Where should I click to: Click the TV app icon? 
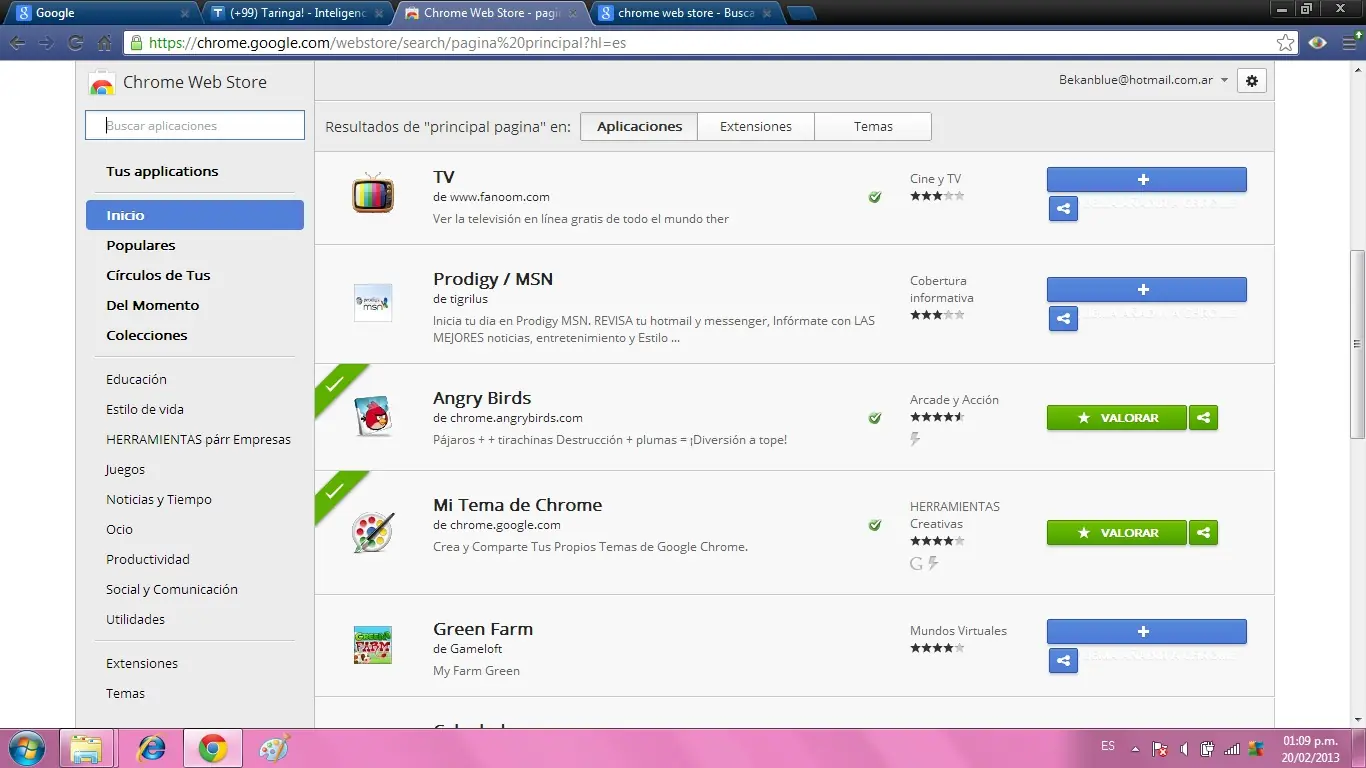pyautogui.click(x=373, y=192)
